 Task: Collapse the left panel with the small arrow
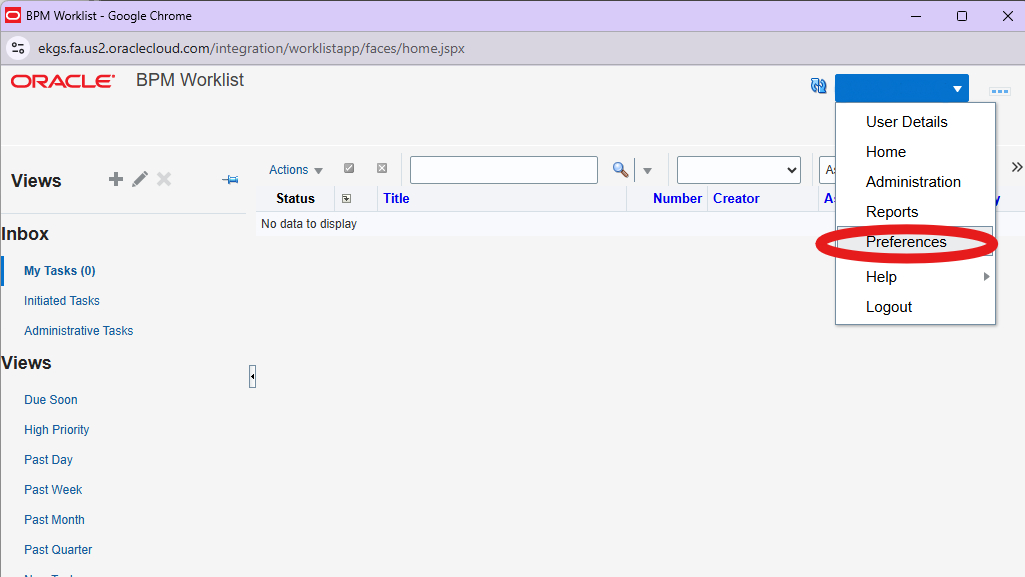click(x=252, y=376)
